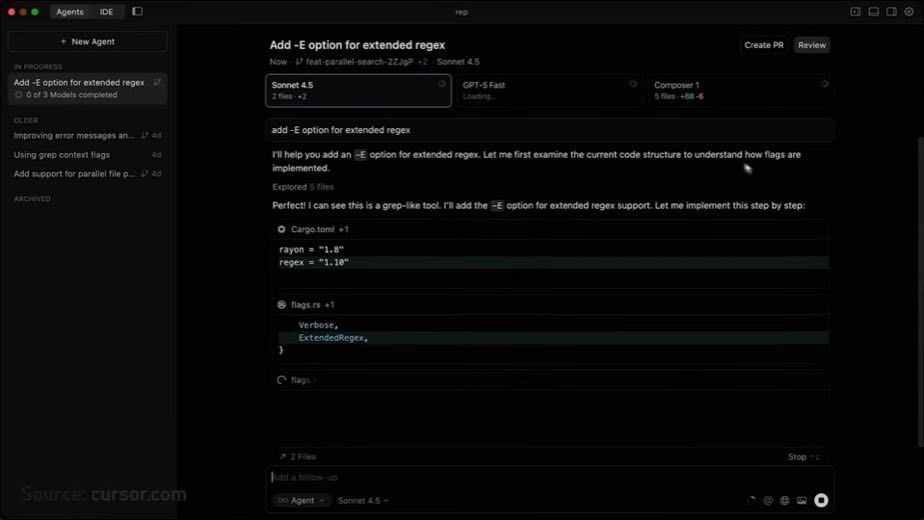Click the attach image icon in composer
This screenshot has height=520, width=924.
[x=801, y=501]
